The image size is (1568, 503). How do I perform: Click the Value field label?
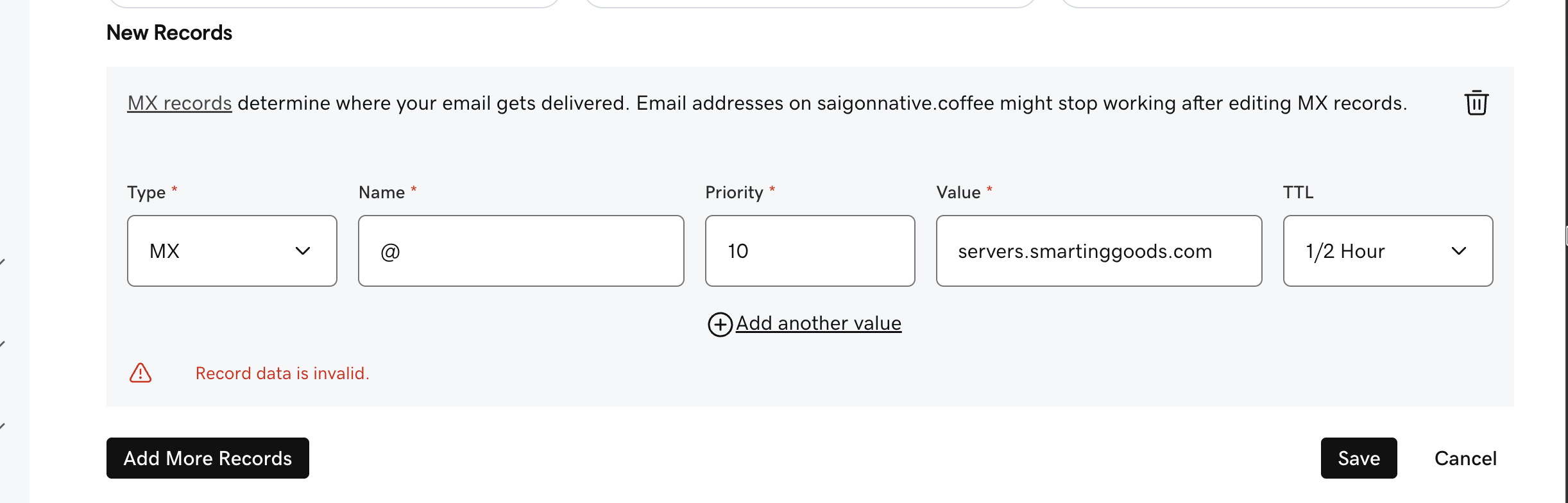coord(959,192)
